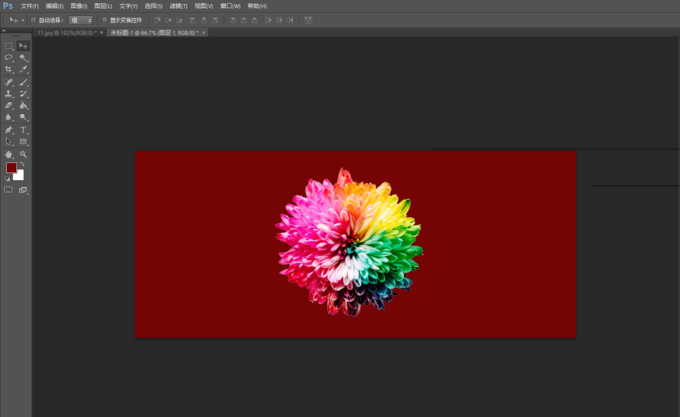Viewport: 680px width, 417px height.
Task: Align vertical centers in options bar
Action: pos(168,20)
